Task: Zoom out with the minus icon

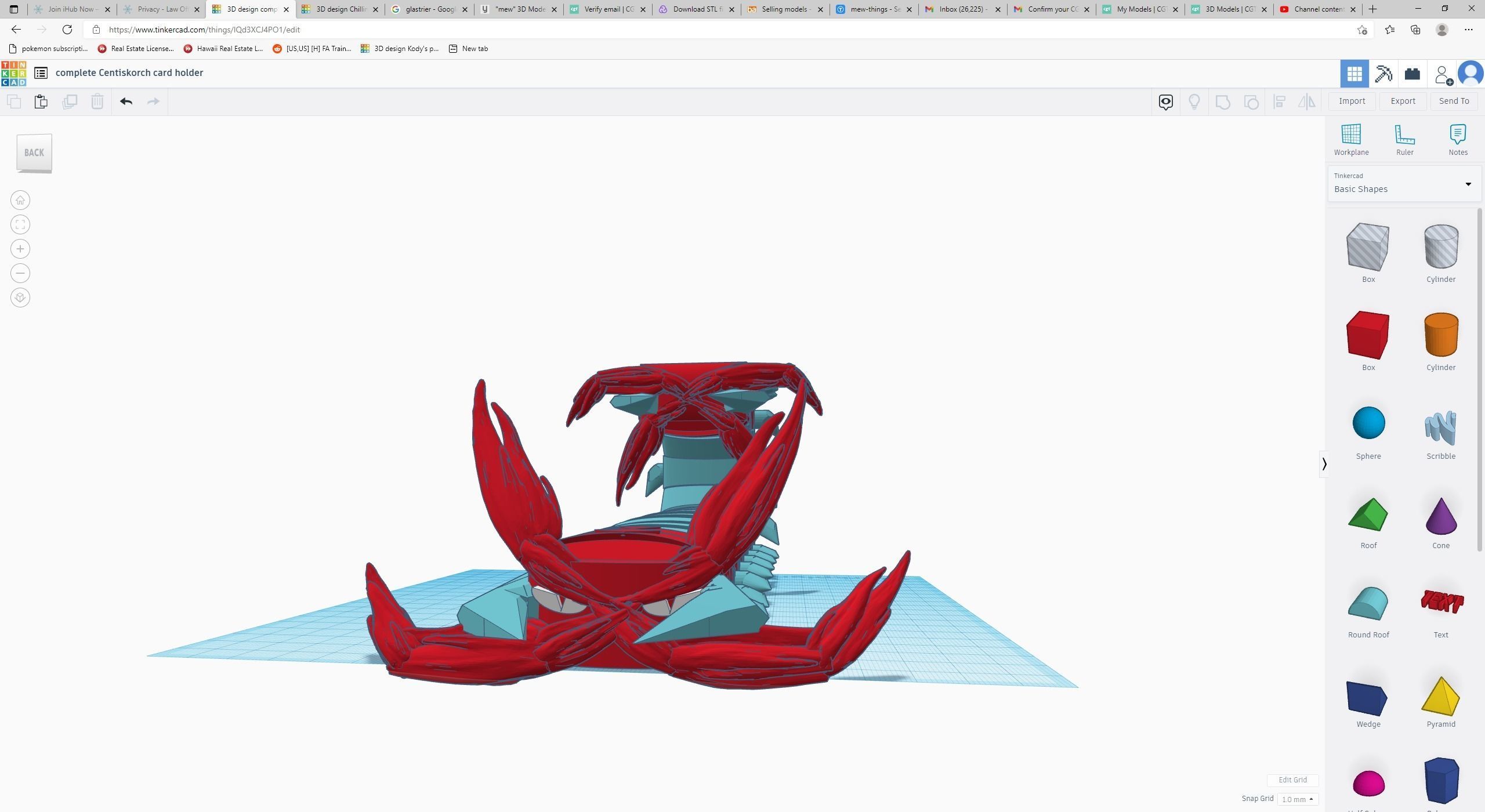Action: tap(20, 274)
